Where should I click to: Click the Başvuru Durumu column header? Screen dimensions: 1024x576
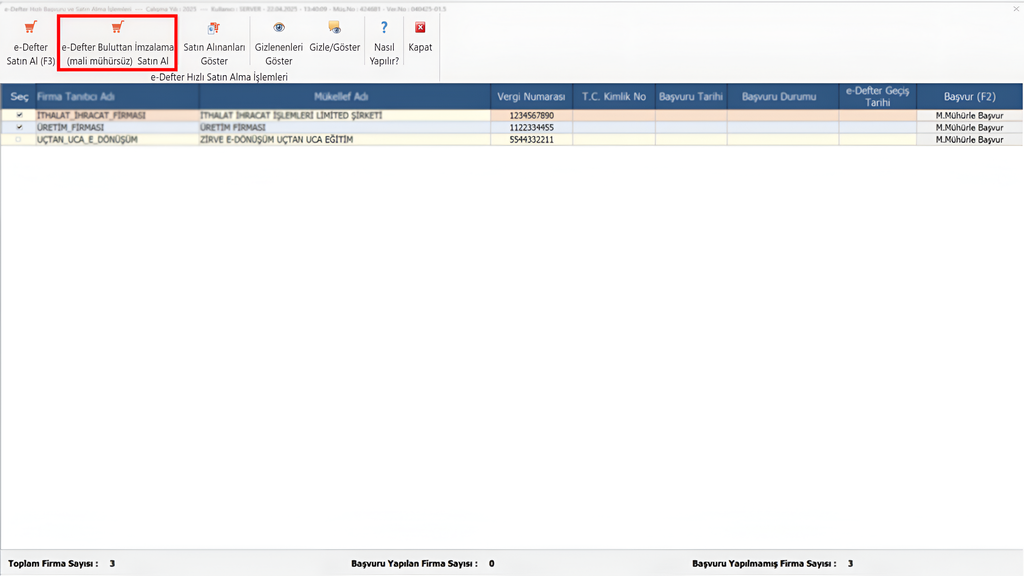782,97
